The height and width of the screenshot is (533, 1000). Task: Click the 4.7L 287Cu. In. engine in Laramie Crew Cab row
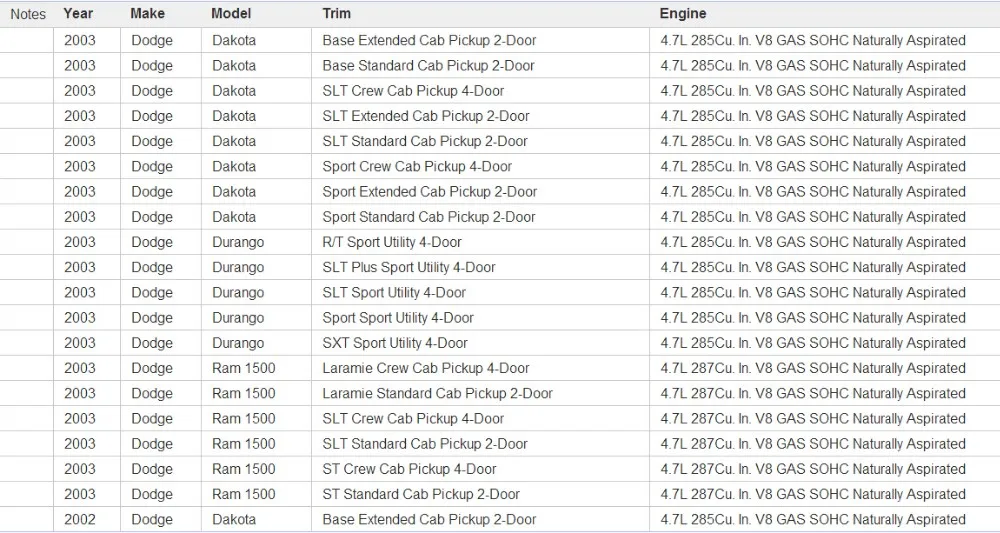(813, 369)
